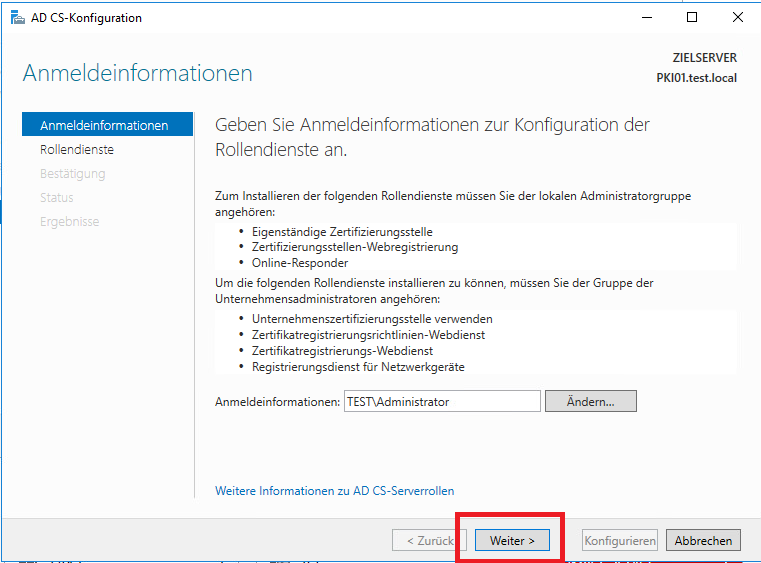Switch to the Rollendienste step

tap(77, 149)
